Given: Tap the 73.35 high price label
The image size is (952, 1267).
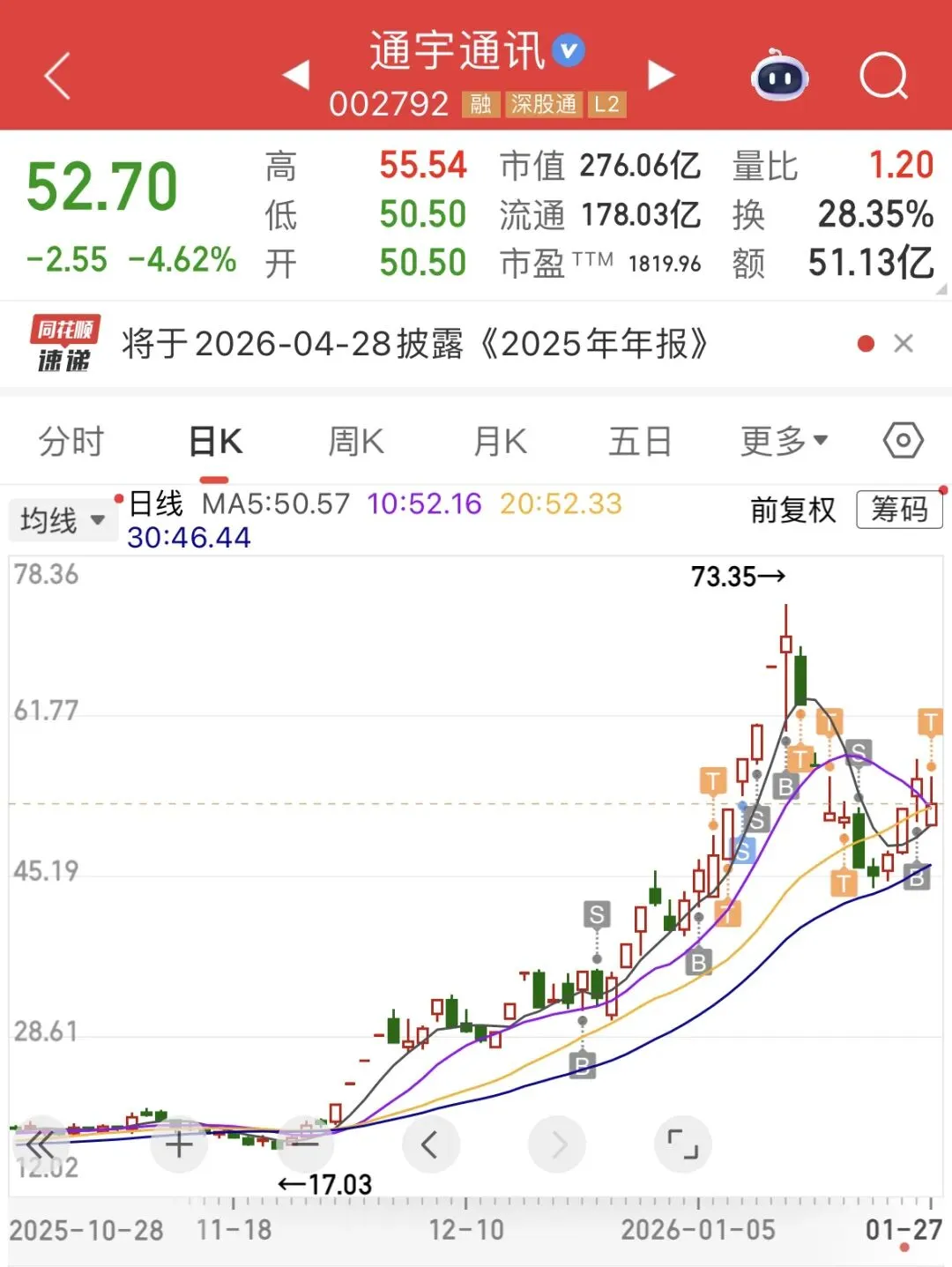Looking at the screenshot, I should 738,577.
